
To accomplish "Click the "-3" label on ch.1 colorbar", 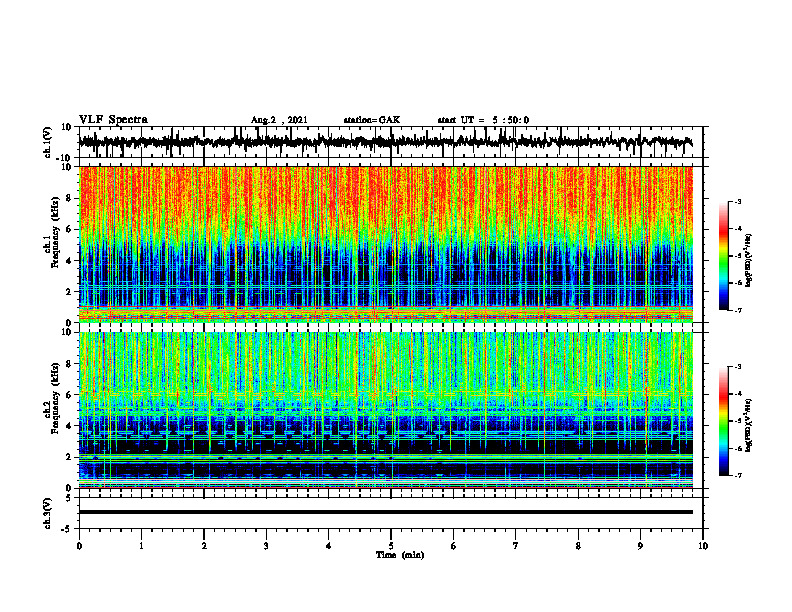I will point(738,201).
